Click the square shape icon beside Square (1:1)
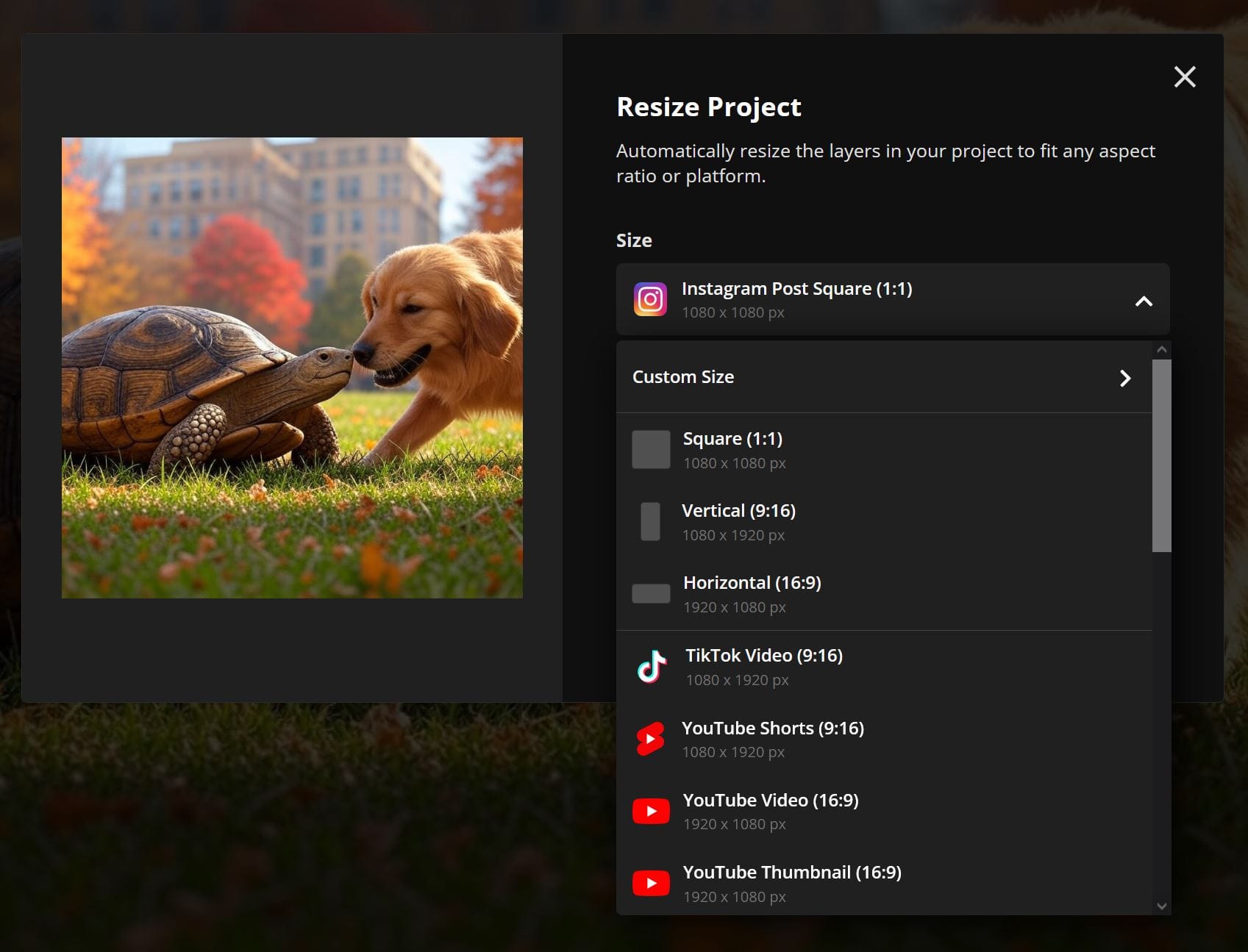Viewport: 1248px width, 952px height. (651, 448)
